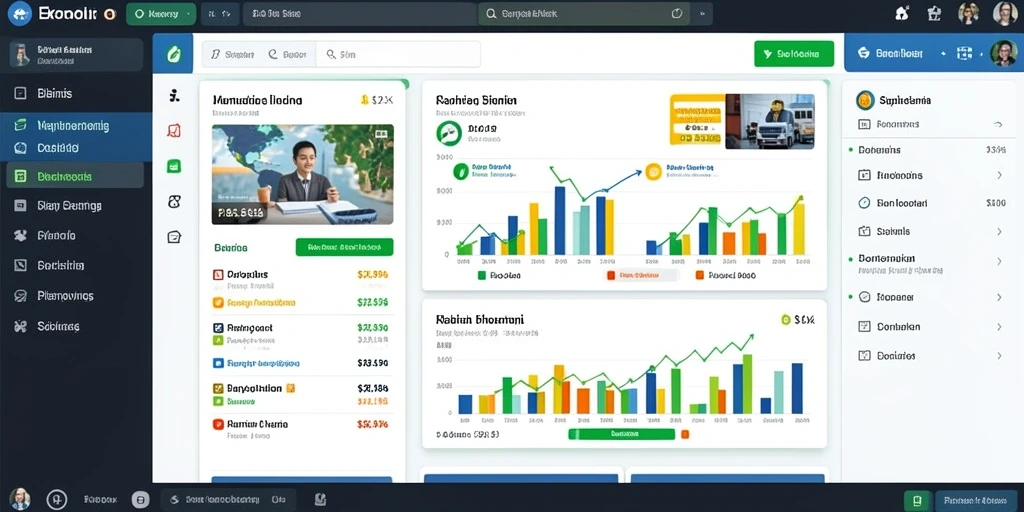Image resolution: width=1024 pixels, height=512 pixels.
Task: Expand the 'Contoakan' row chevron
Action: (x=999, y=327)
